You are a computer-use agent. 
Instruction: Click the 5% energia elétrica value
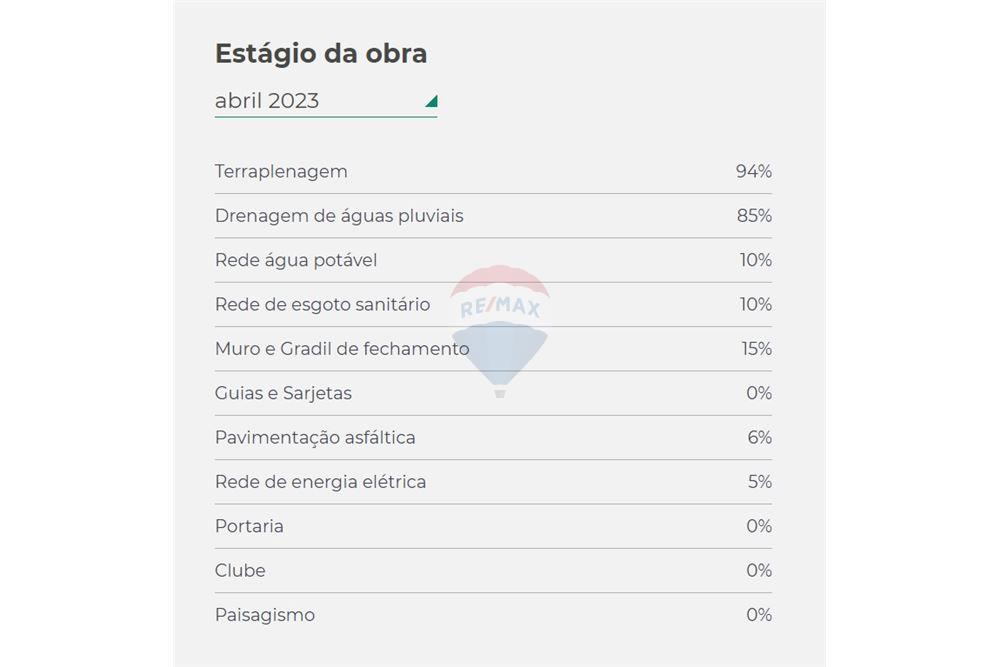click(759, 482)
